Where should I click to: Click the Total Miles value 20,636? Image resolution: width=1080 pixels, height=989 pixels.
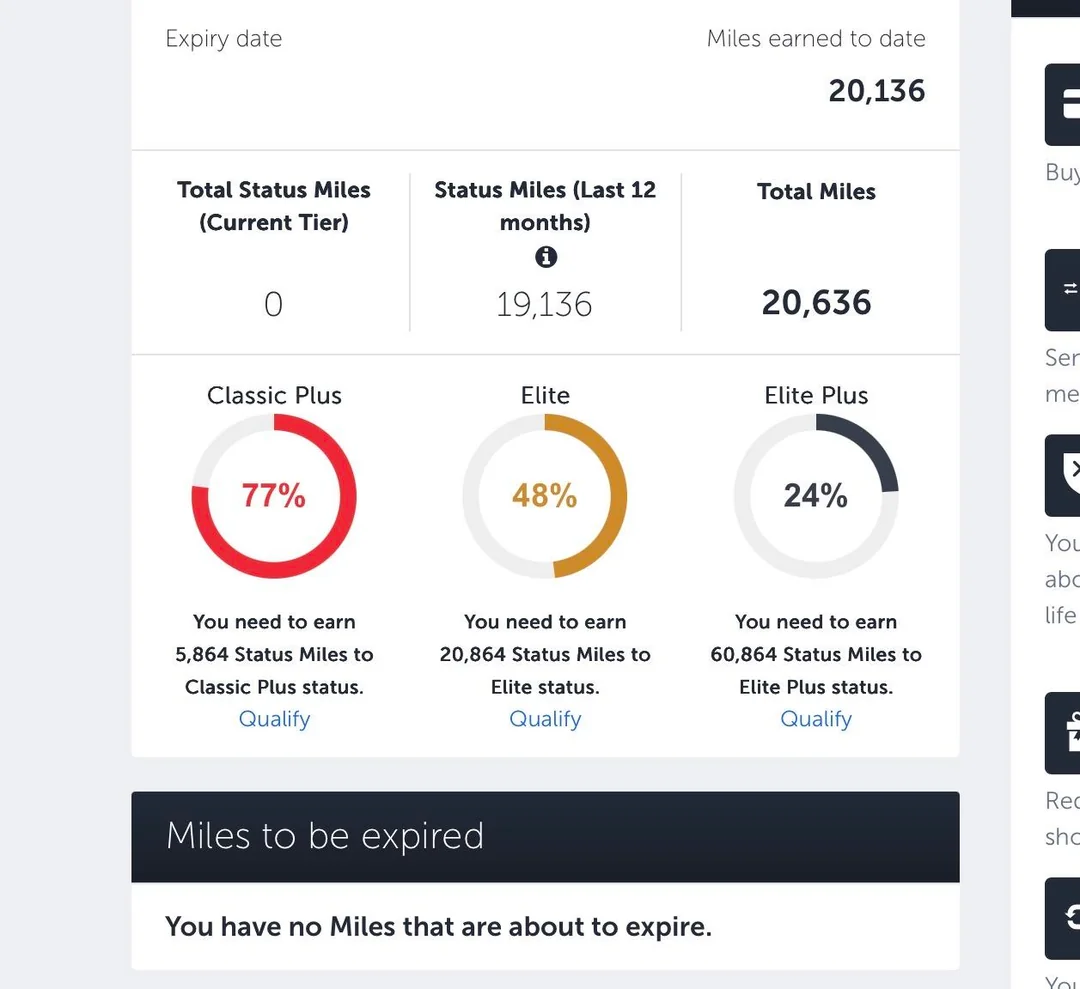coord(816,303)
